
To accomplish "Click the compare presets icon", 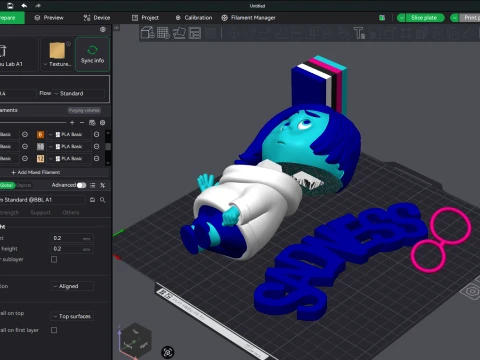I will (x=103, y=185).
